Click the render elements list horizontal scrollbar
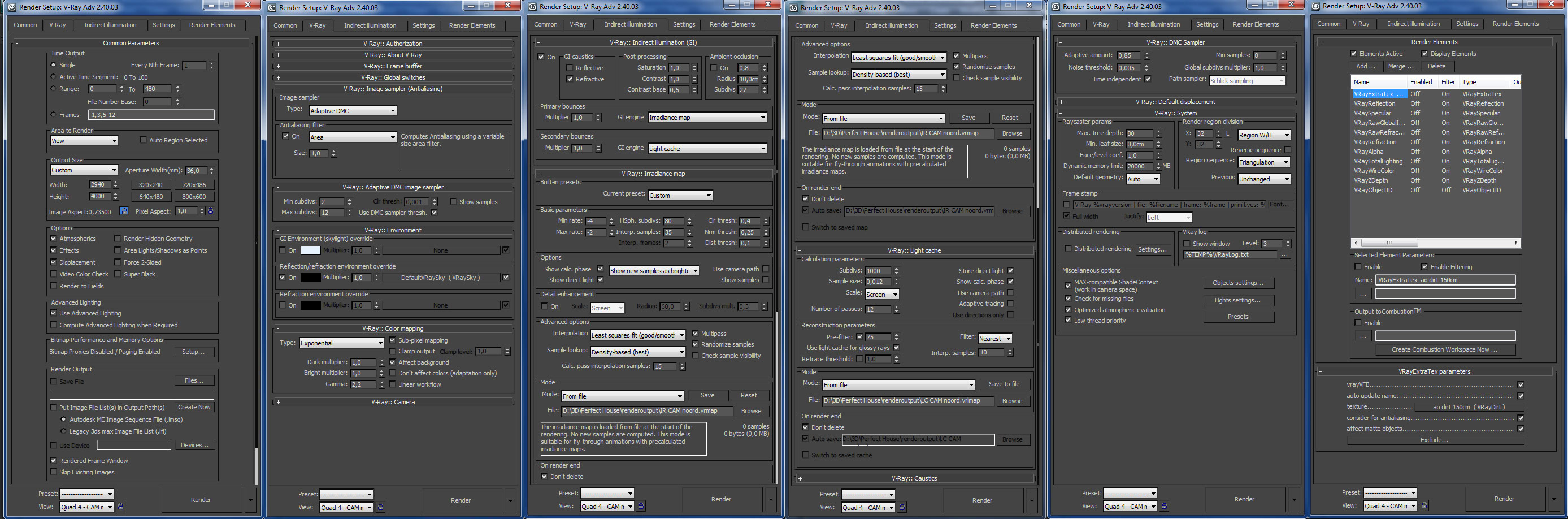 tap(1435, 243)
